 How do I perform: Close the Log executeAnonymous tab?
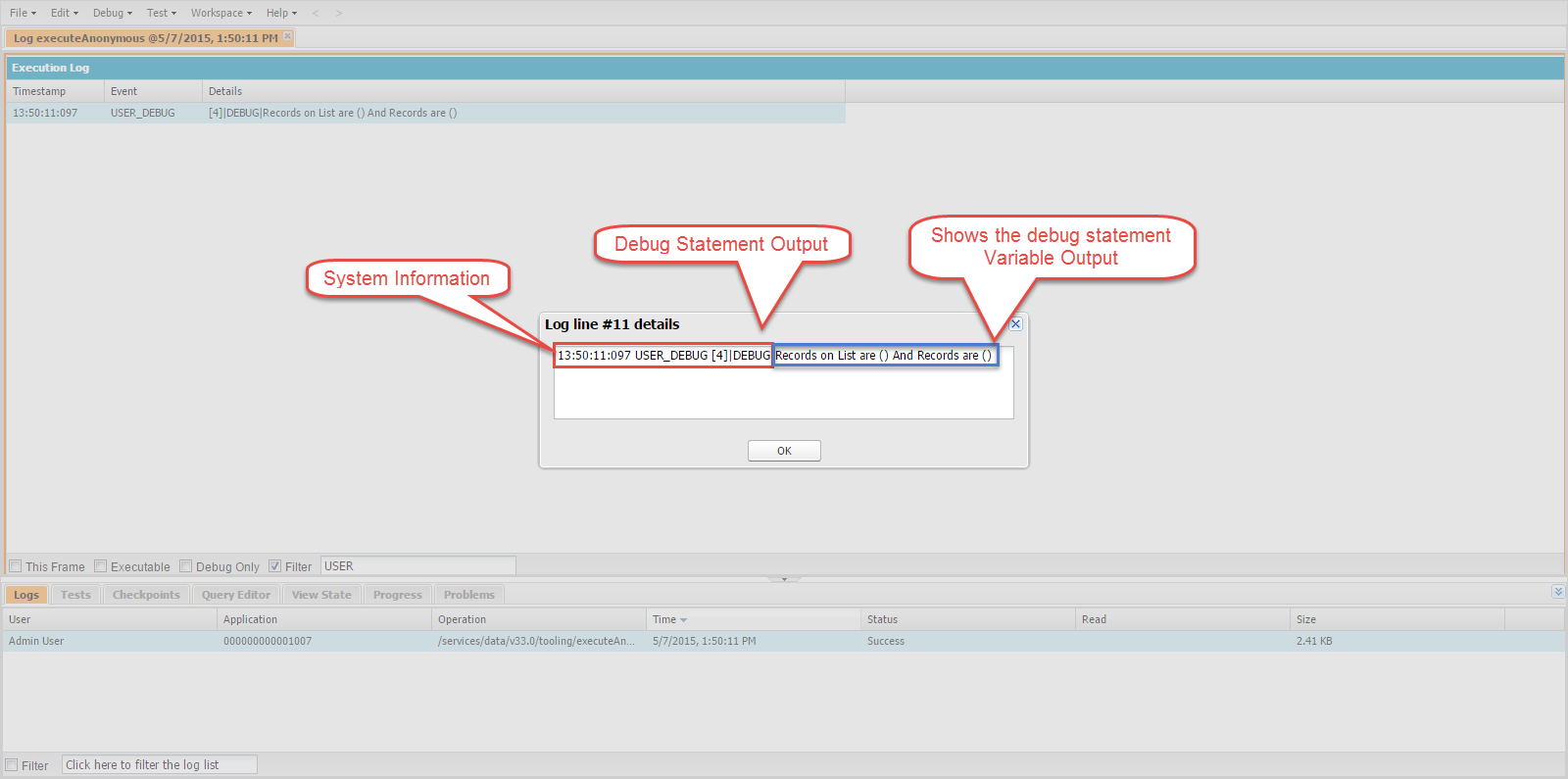coord(287,36)
